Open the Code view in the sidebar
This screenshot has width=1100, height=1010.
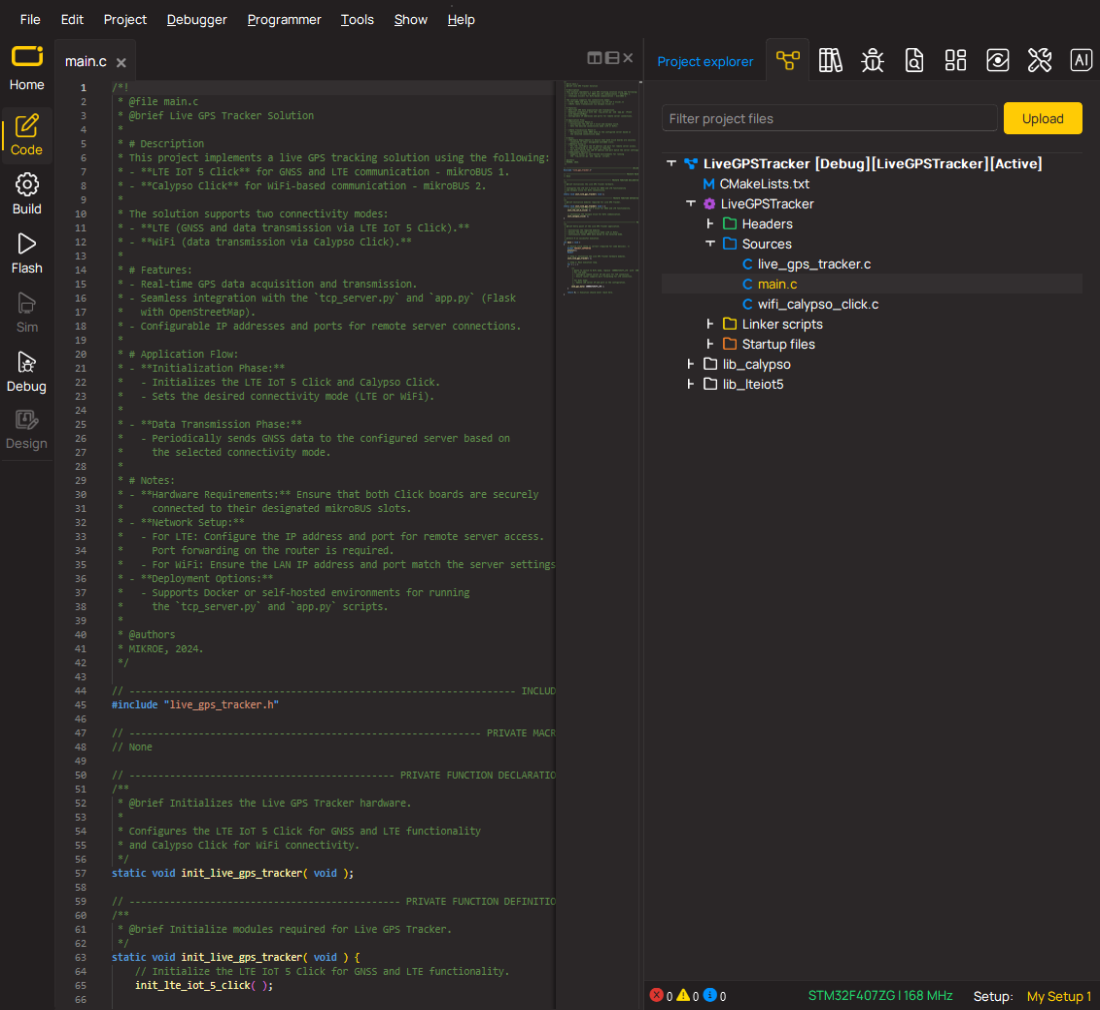[x=27, y=135]
